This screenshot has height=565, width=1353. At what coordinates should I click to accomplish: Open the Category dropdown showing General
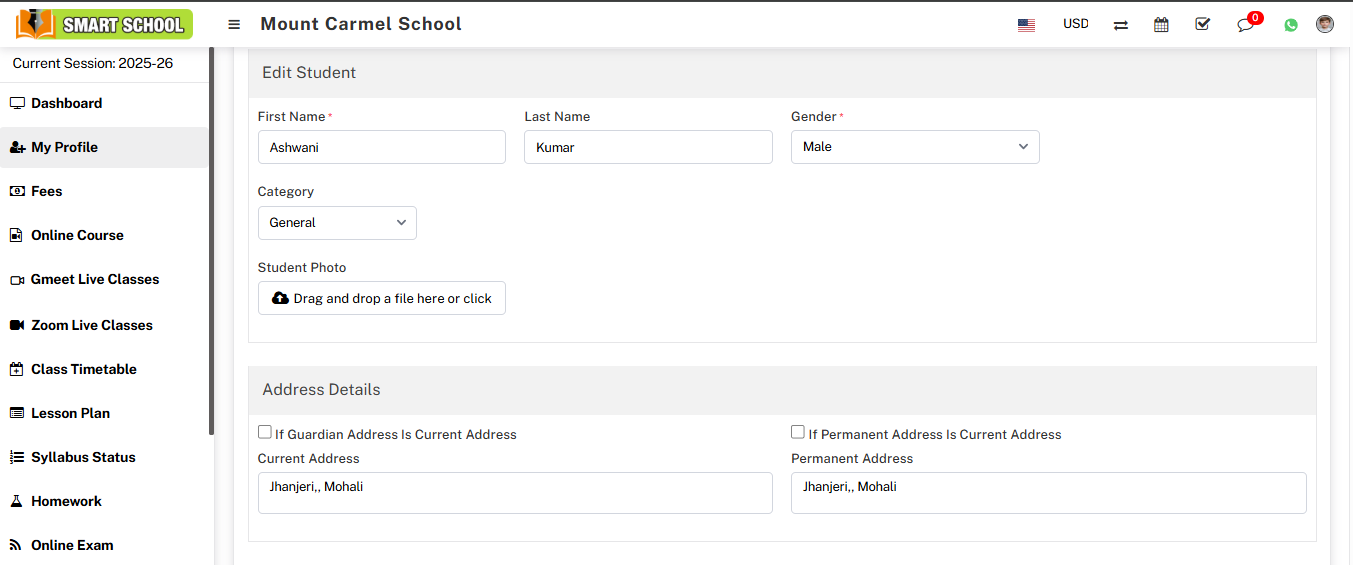337,223
